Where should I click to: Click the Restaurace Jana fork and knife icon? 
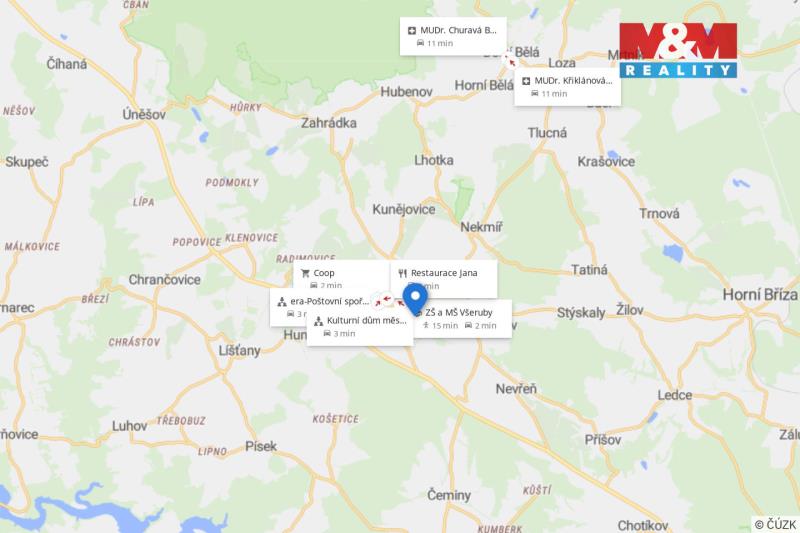(x=403, y=273)
